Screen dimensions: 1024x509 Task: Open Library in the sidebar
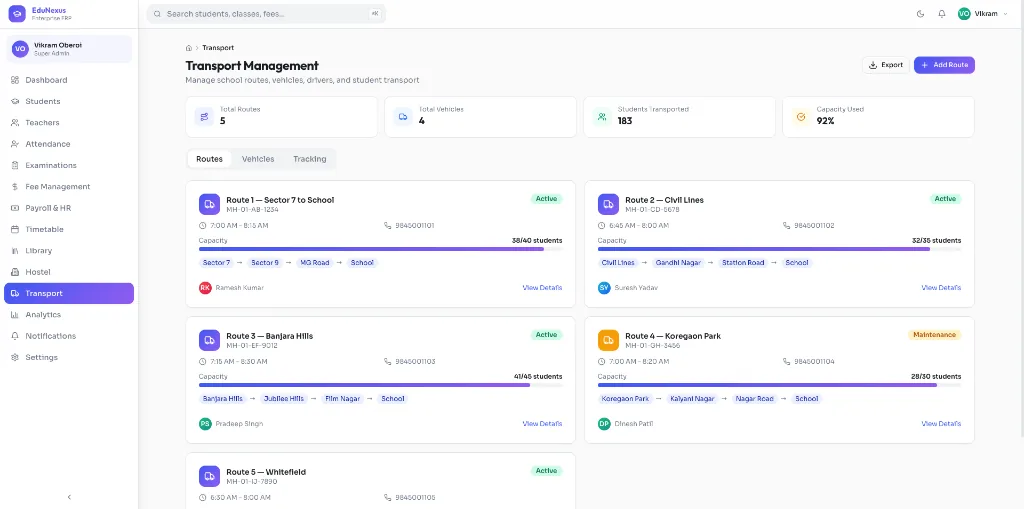tap(69, 251)
